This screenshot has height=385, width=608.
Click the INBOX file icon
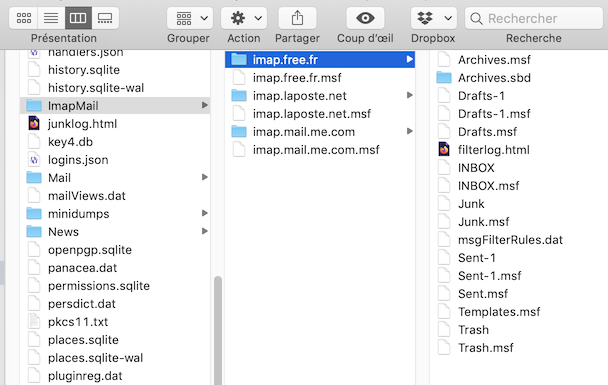444,167
